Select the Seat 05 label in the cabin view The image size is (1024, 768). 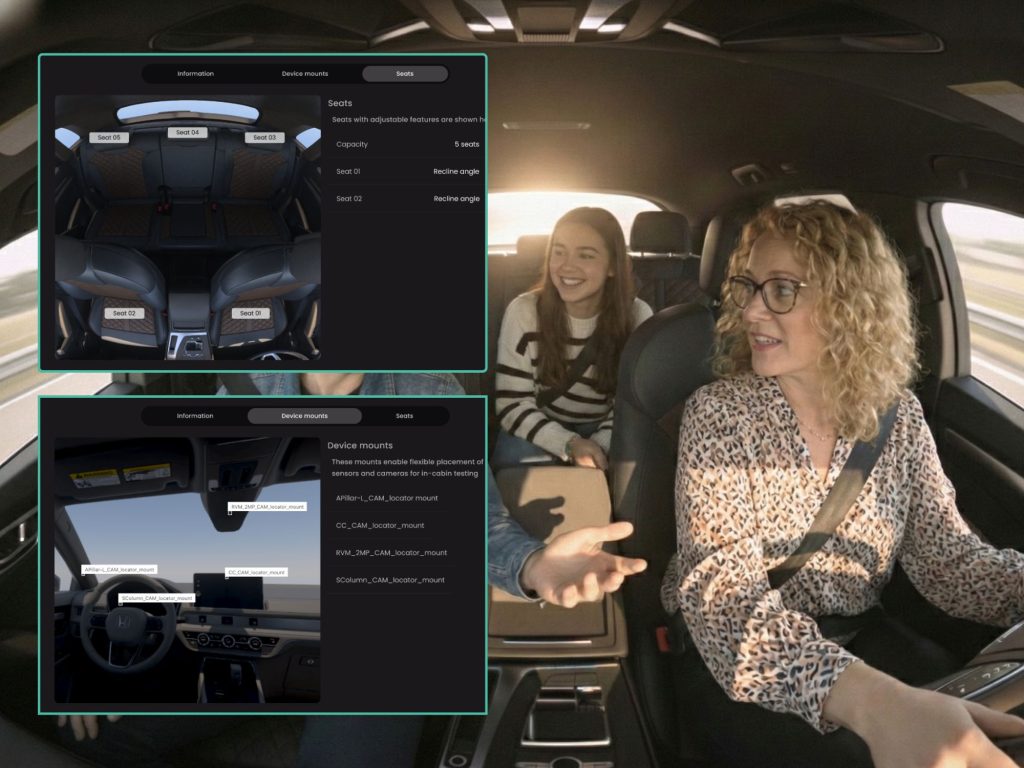pyautogui.click(x=109, y=138)
